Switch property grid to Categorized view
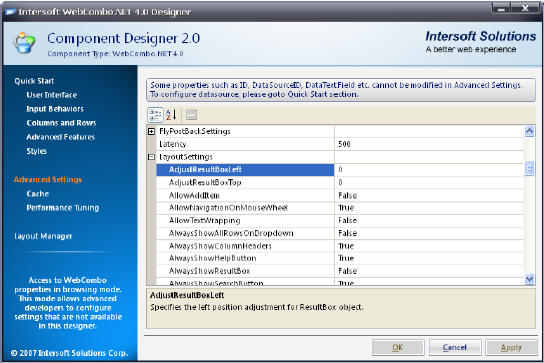Image resolution: width=544 pixels, height=363 pixels. click(x=155, y=115)
